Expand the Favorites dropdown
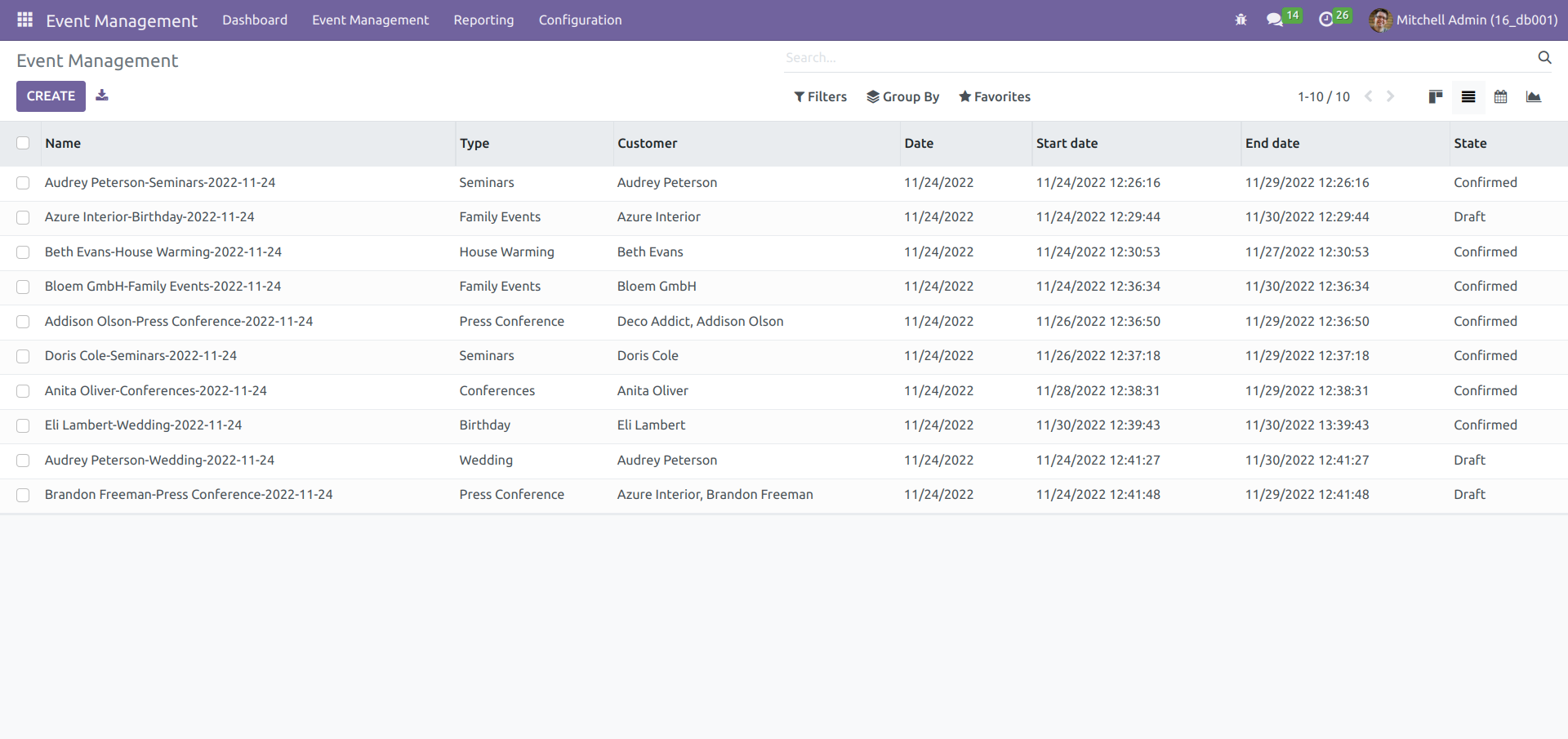This screenshot has height=739, width=1568. point(994,96)
